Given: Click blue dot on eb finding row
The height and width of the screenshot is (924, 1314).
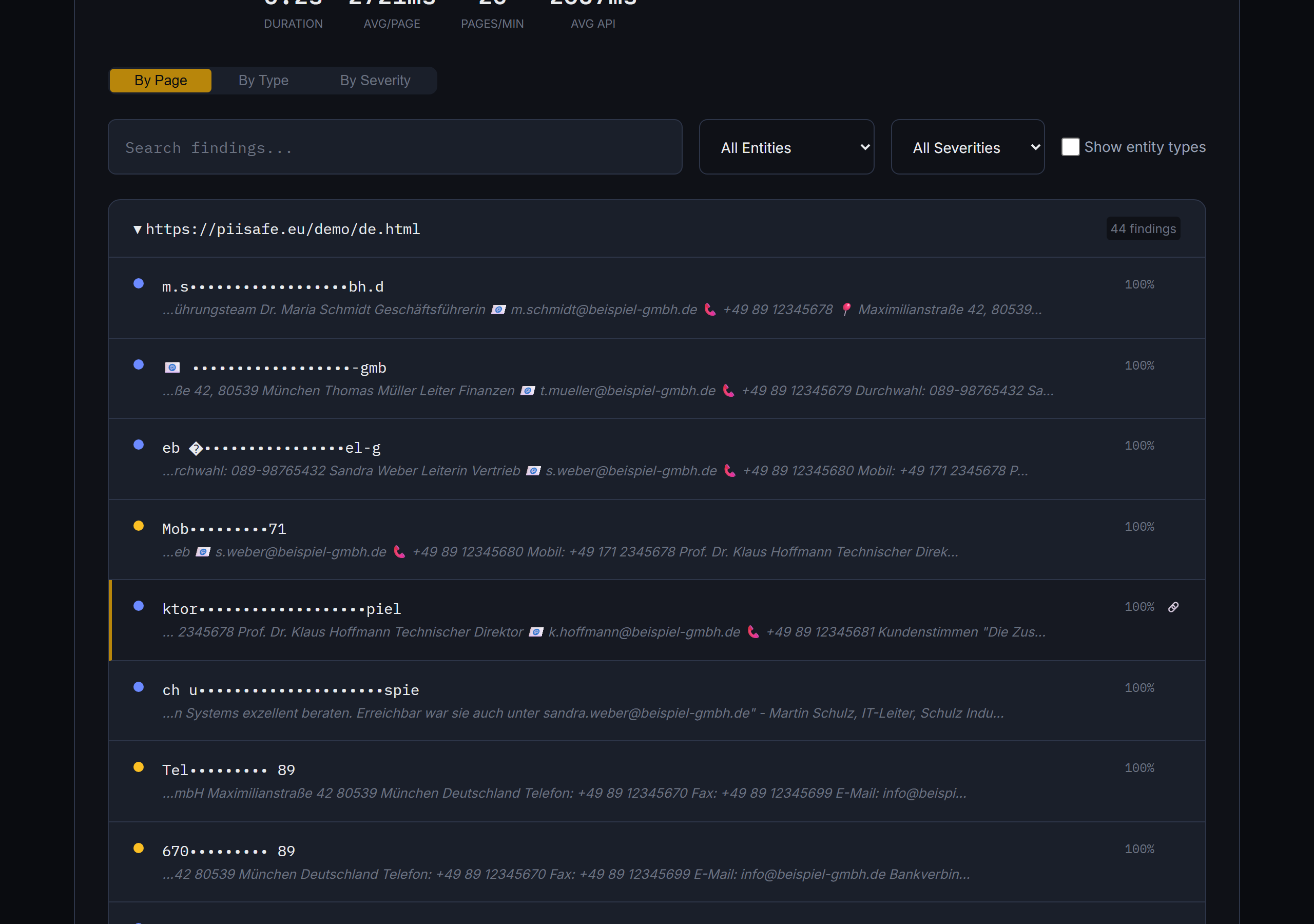Looking at the screenshot, I should point(139,445).
